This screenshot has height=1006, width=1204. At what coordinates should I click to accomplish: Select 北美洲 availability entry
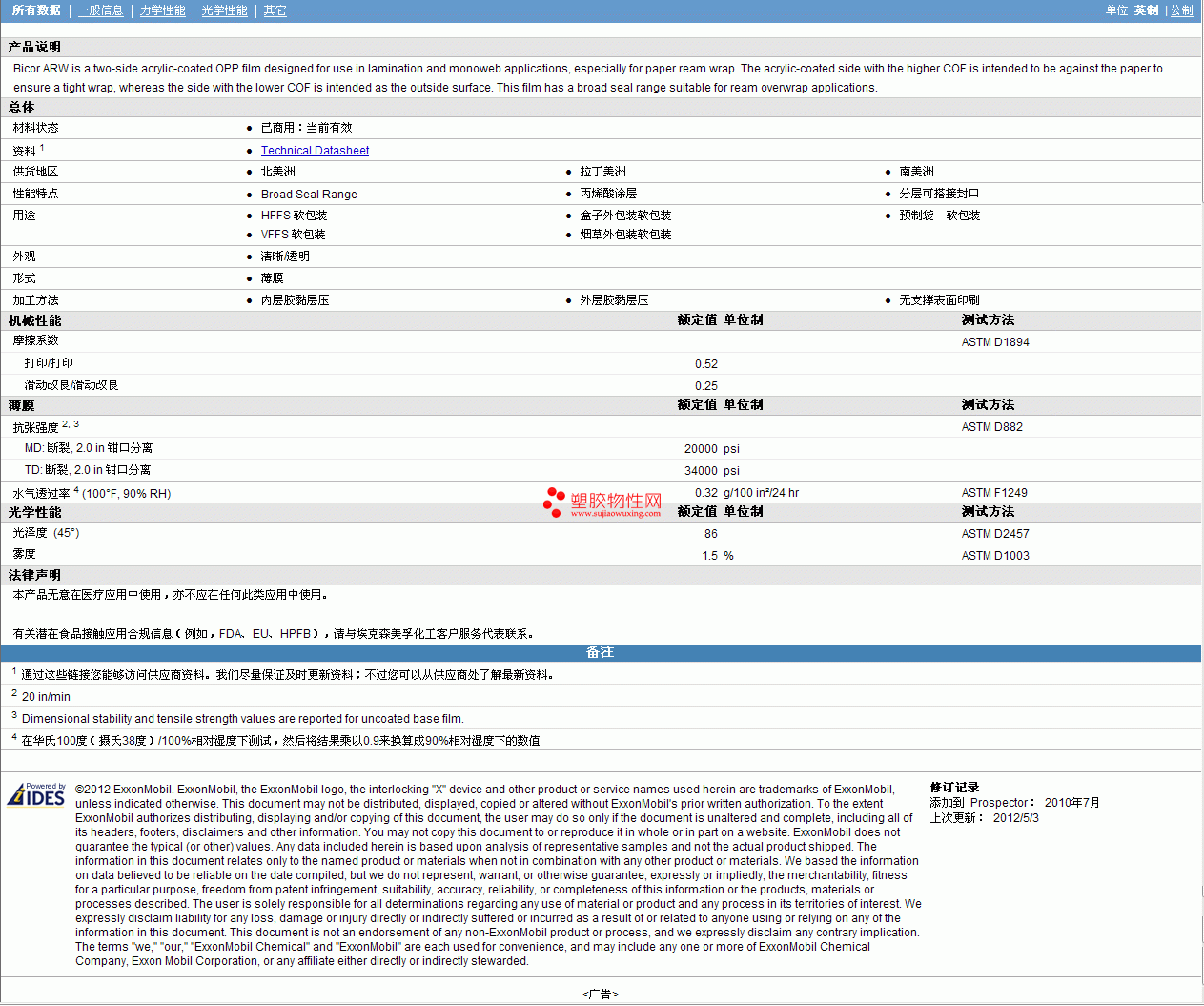click(278, 172)
